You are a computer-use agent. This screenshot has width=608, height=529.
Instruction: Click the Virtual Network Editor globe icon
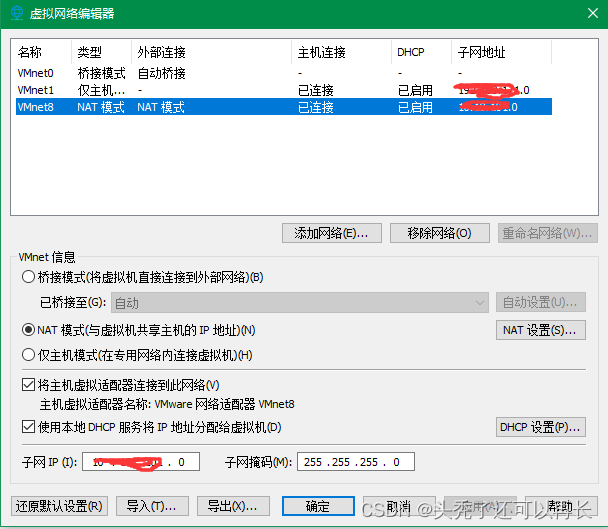click(17, 13)
